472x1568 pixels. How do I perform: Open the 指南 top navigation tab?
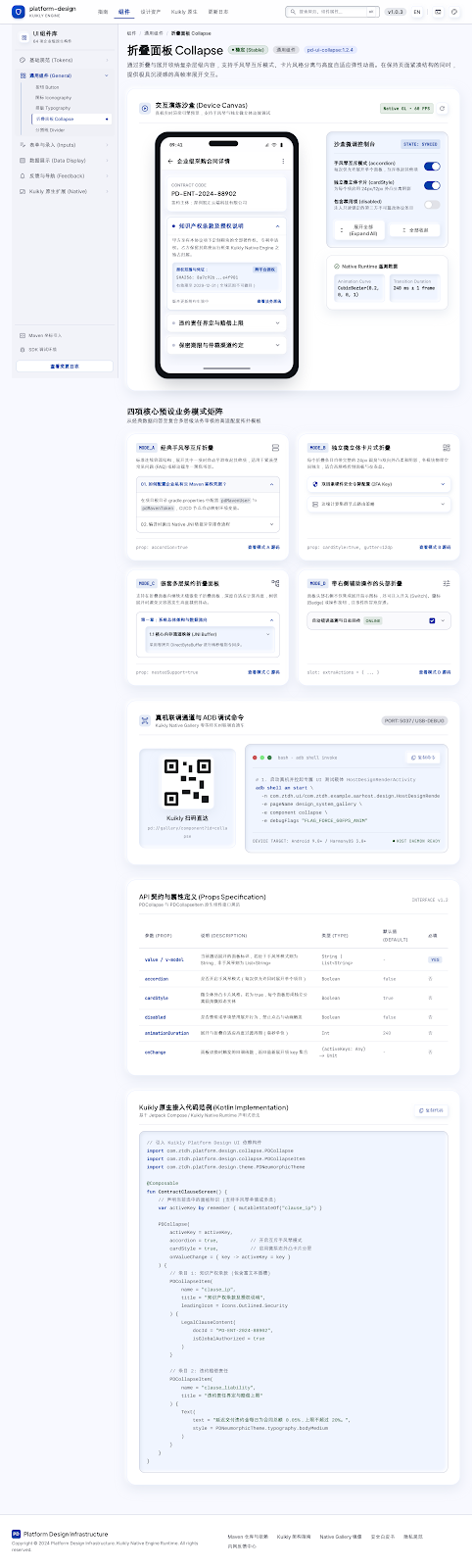click(103, 12)
